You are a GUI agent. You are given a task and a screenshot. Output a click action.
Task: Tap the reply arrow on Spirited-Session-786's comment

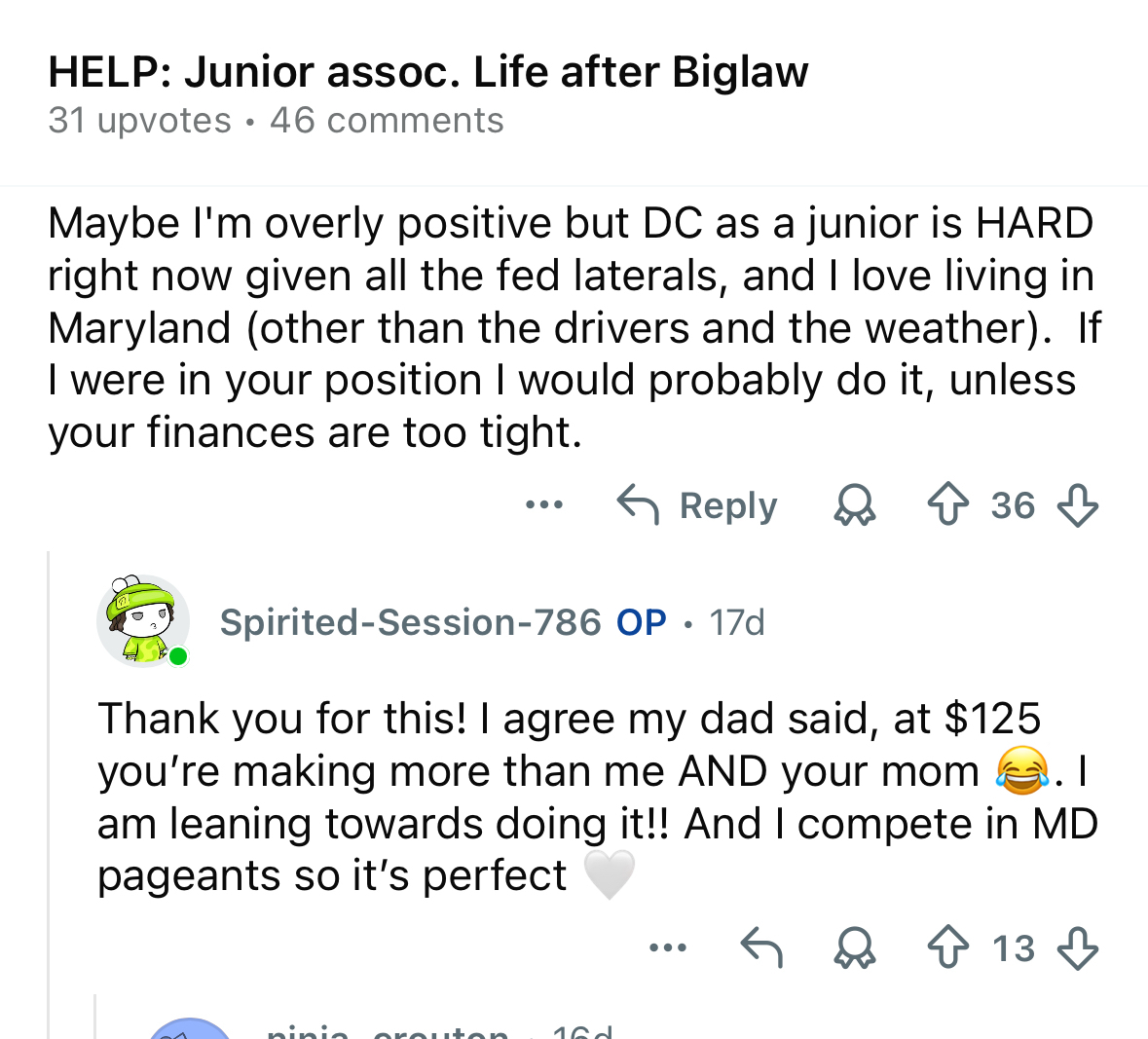coord(761,947)
